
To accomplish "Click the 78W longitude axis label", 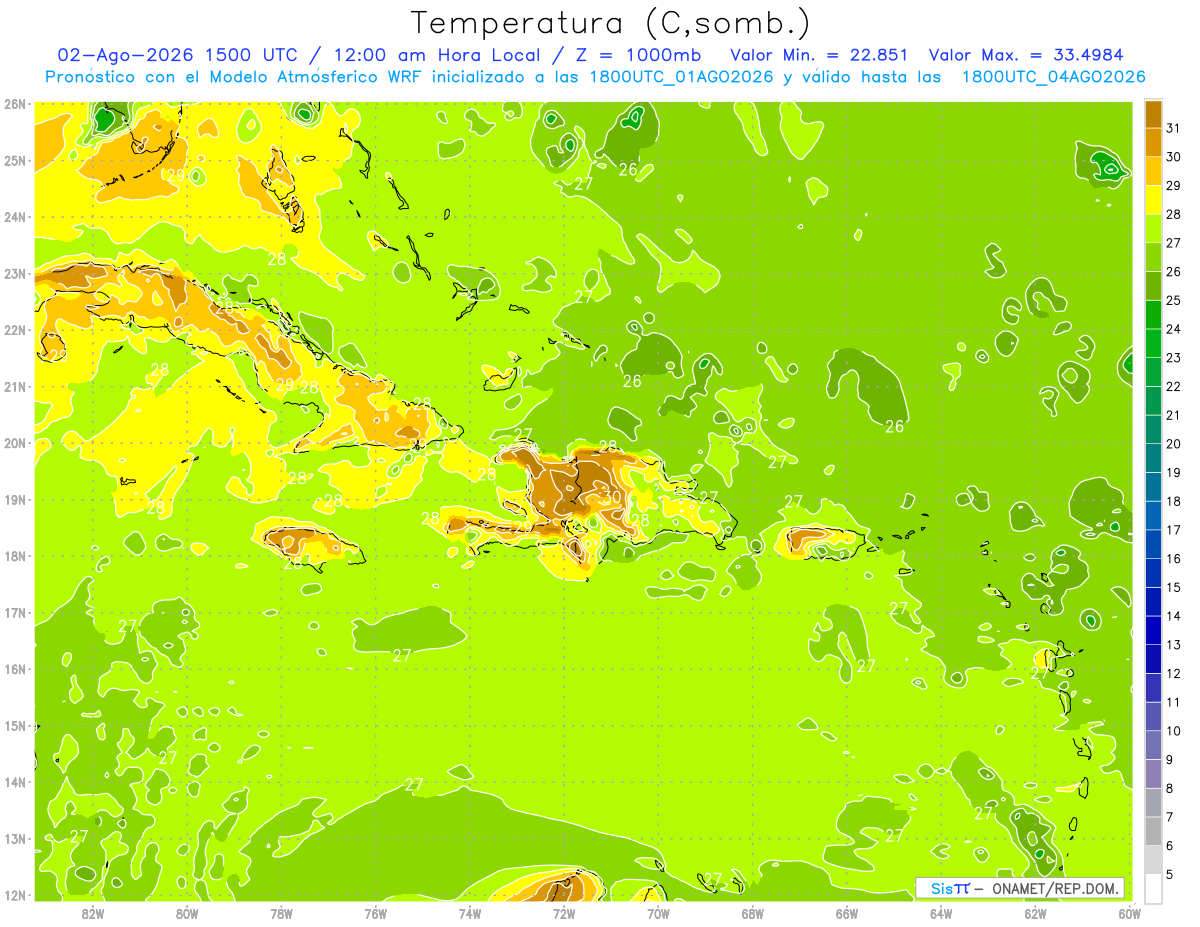I will [281, 913].
